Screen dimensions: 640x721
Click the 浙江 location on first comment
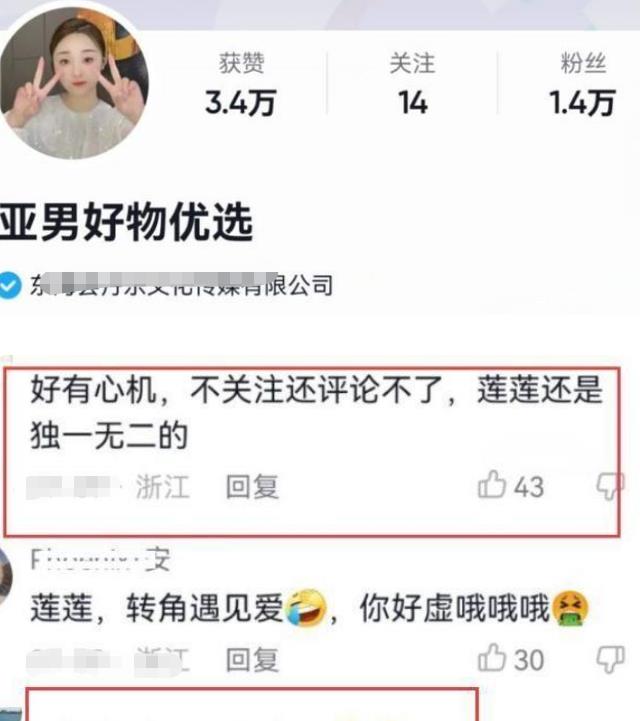click(x=162, y=486)
